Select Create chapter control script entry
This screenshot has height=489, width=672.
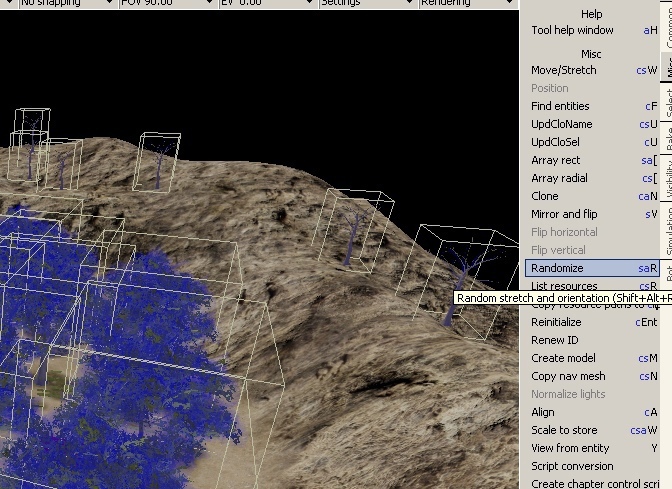593,483
